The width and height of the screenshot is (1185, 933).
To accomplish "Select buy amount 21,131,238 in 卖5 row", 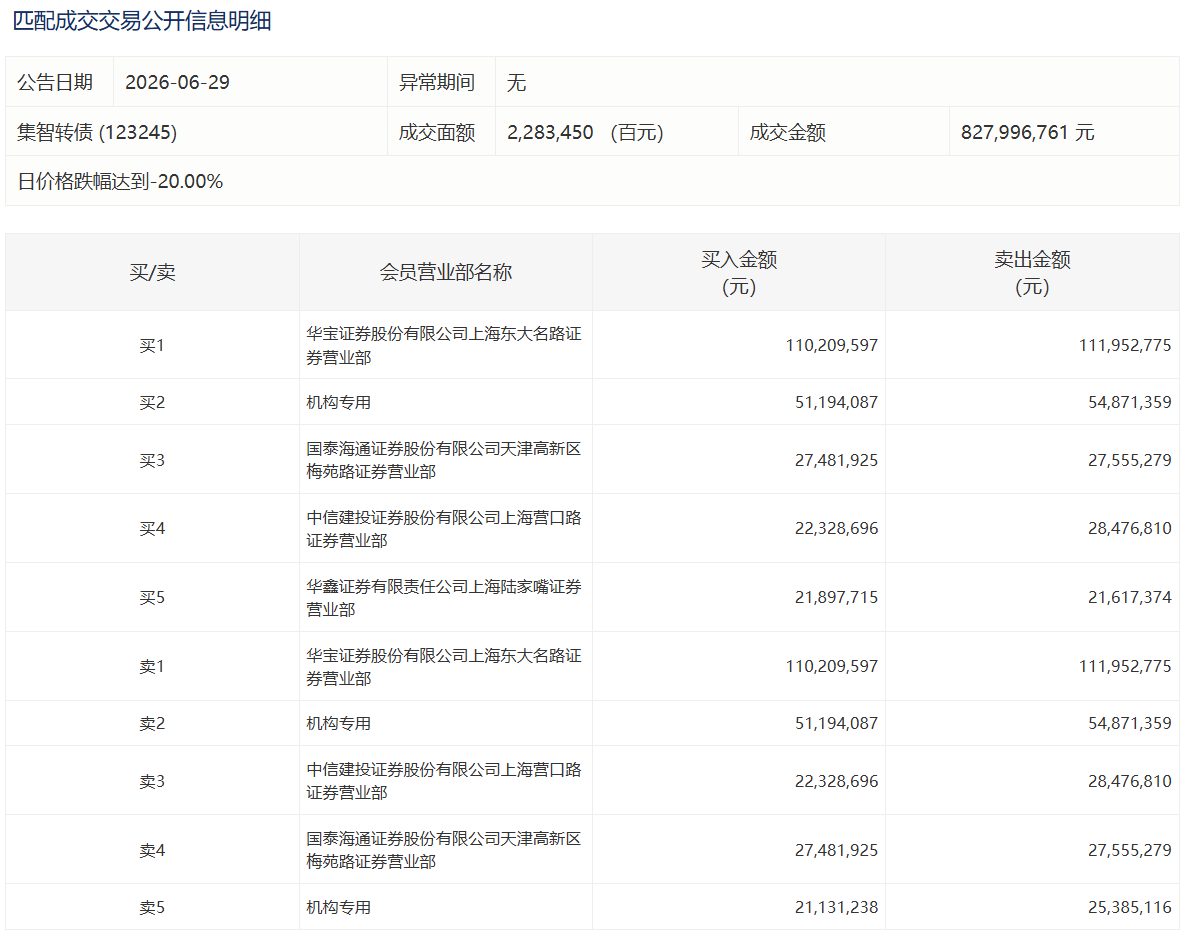I will coord(836,907).
